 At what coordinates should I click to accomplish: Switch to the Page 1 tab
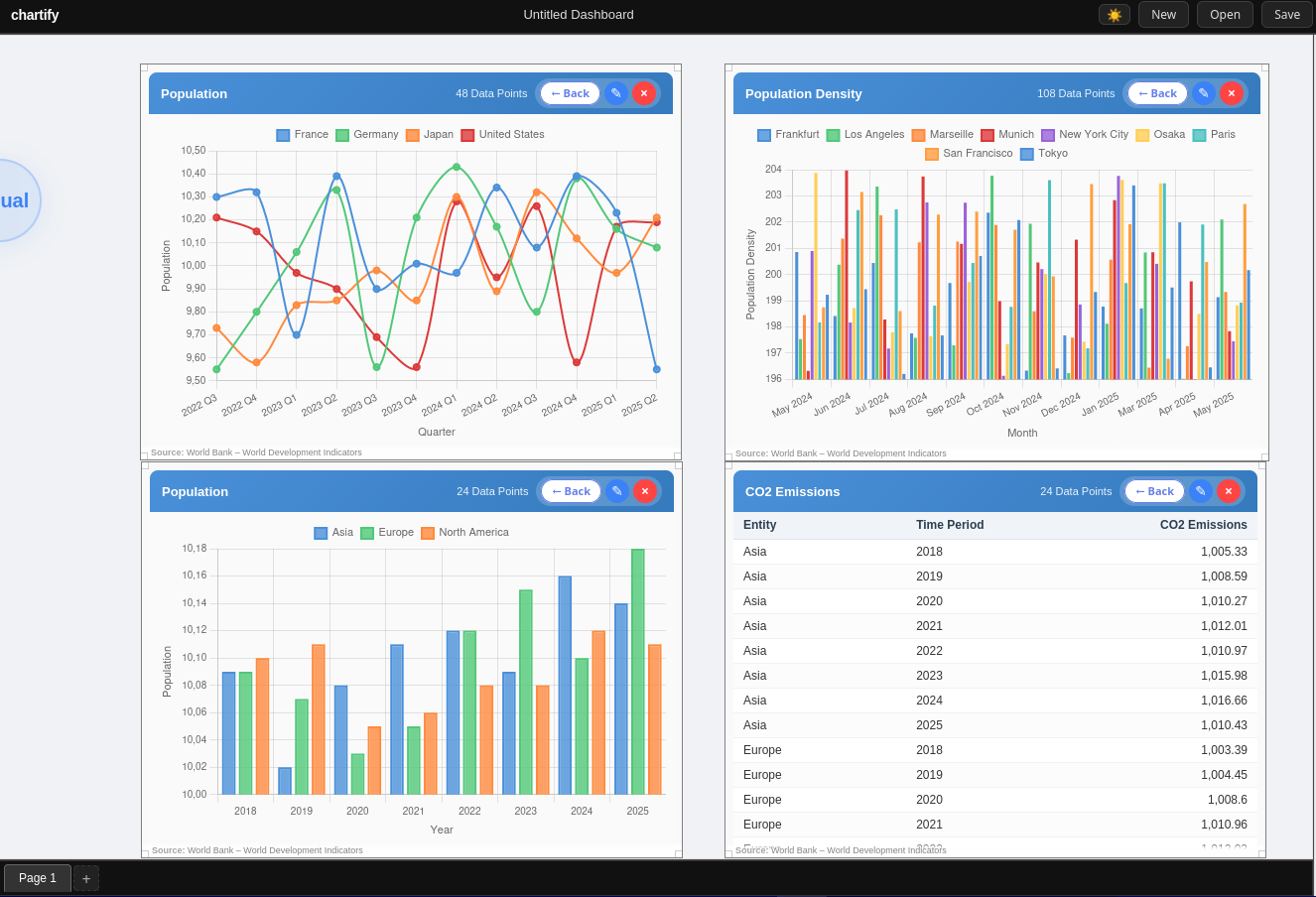tap(38, 878)
